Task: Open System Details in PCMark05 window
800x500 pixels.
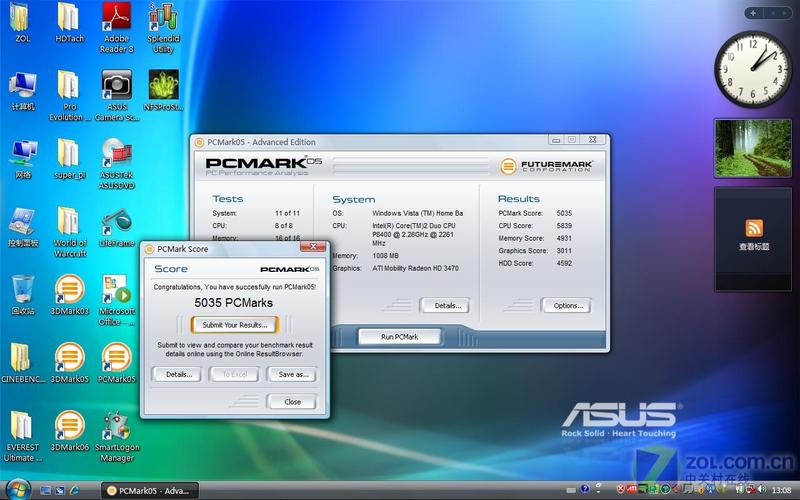Action: pos(447,306)
